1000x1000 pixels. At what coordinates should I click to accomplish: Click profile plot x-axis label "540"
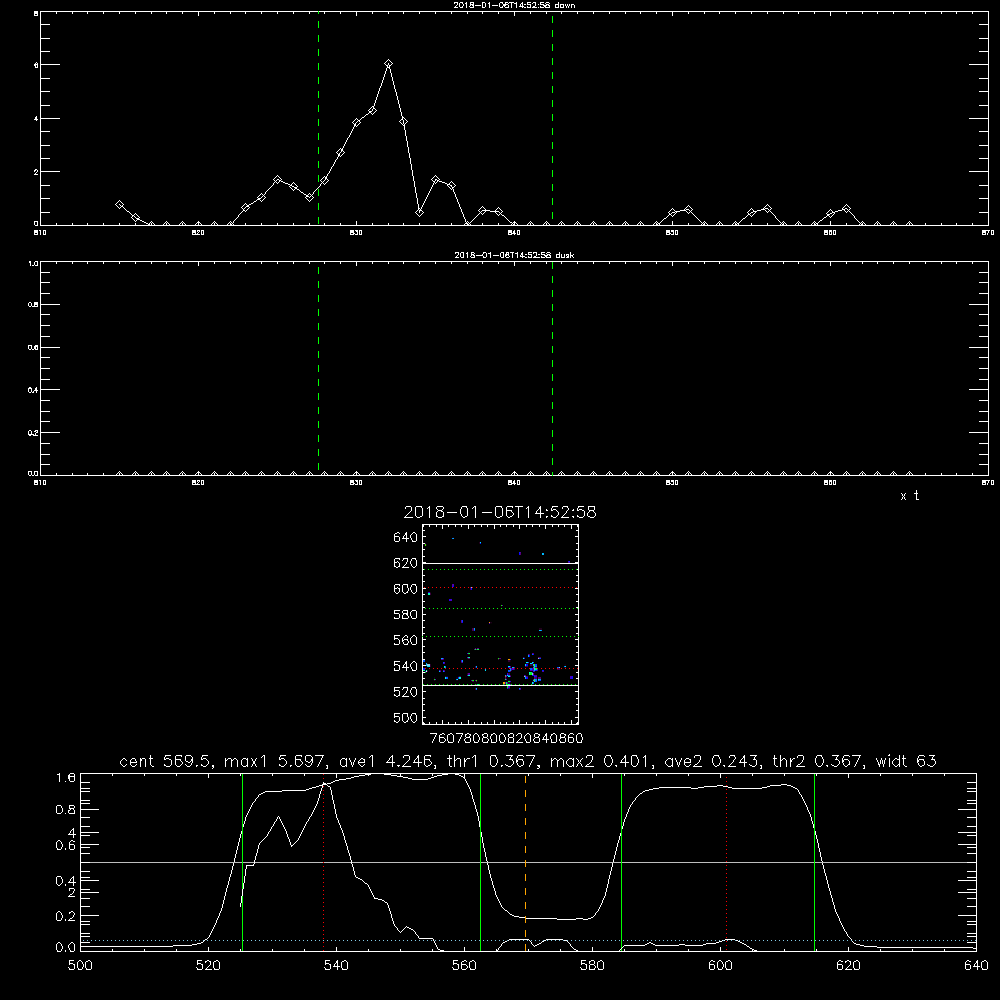336,965
